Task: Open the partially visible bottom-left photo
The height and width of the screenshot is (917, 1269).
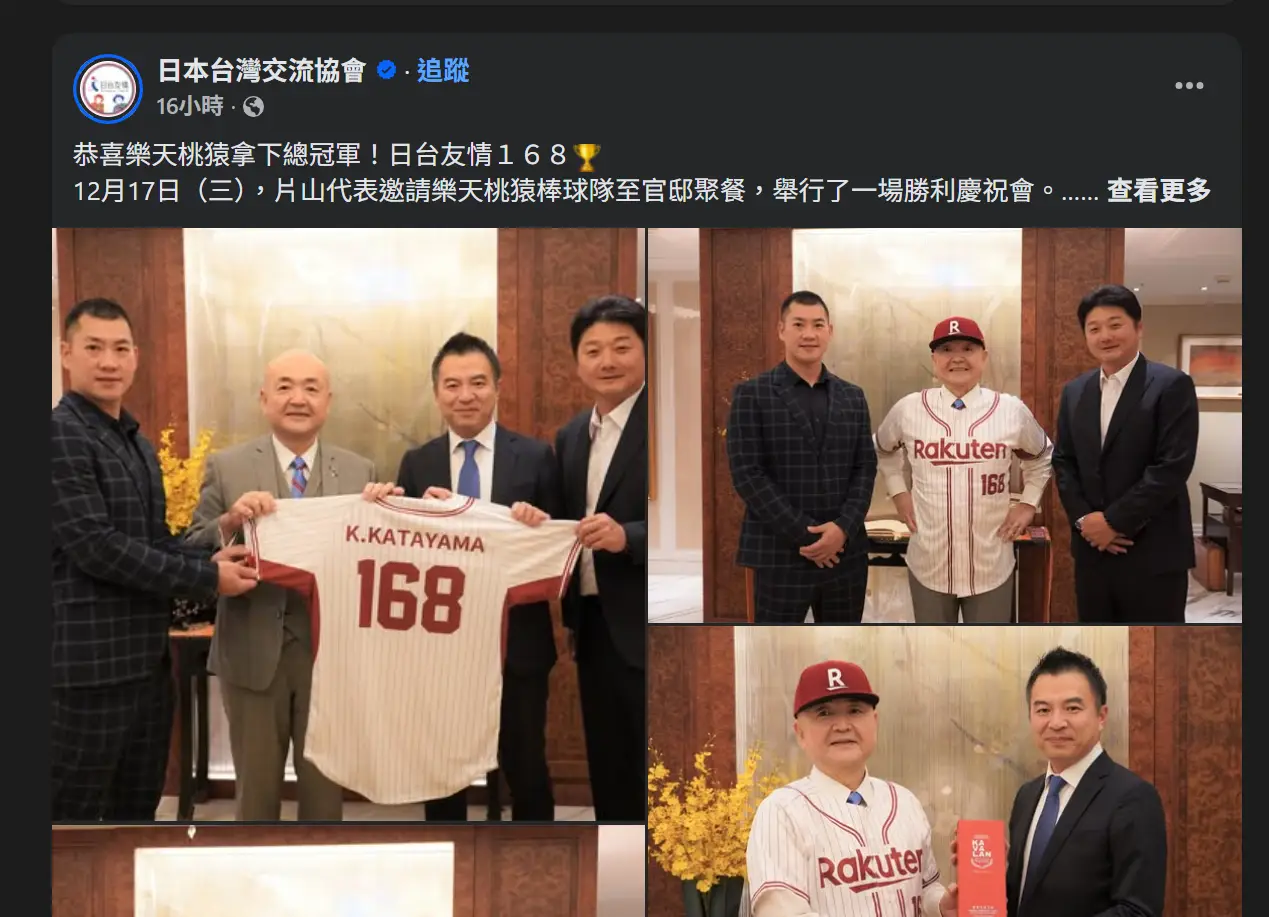Action: pos(349,871)
